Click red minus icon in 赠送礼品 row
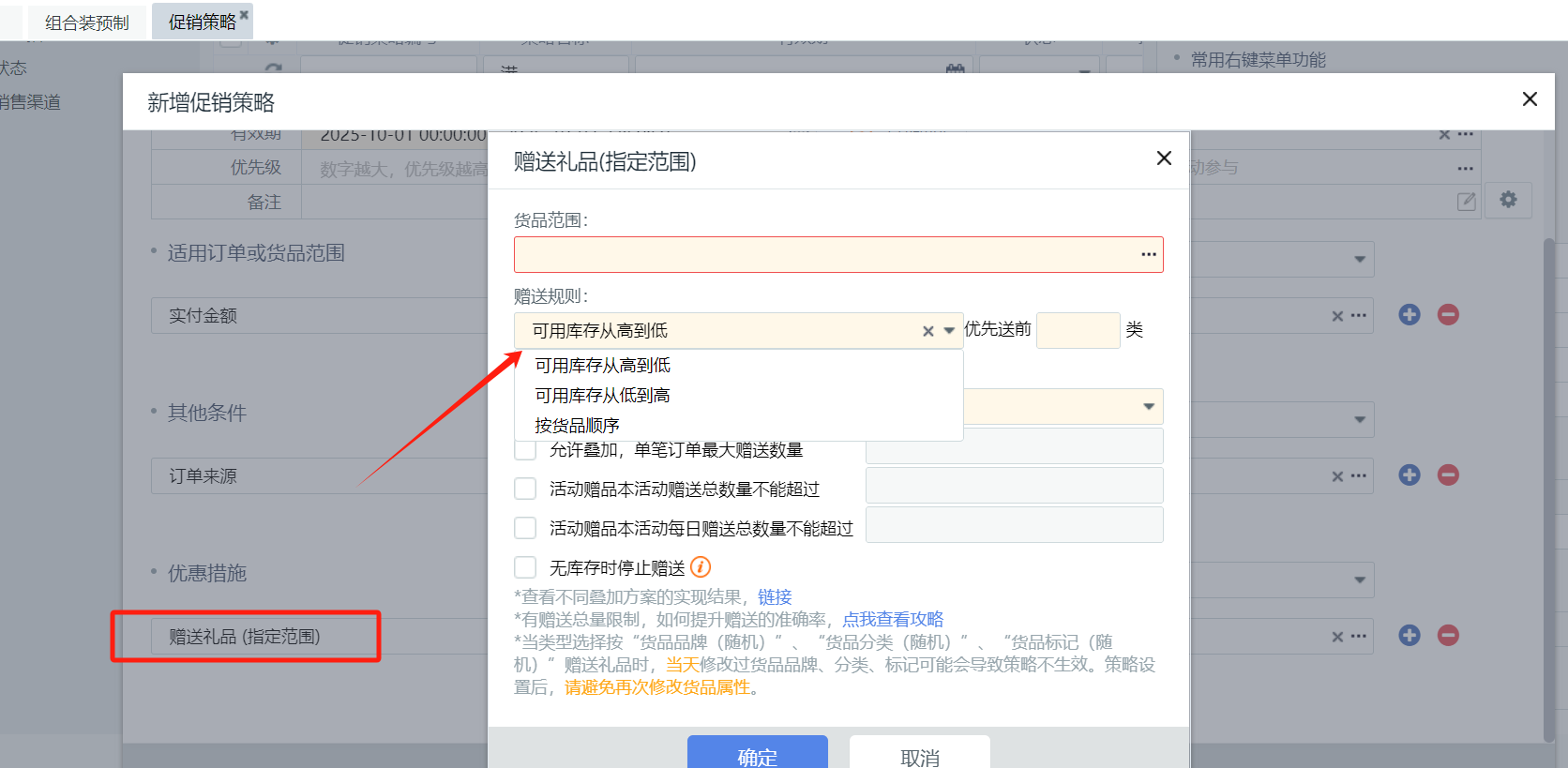The height and width of the screenshot is (768, 1568). tap(1448, 636)
